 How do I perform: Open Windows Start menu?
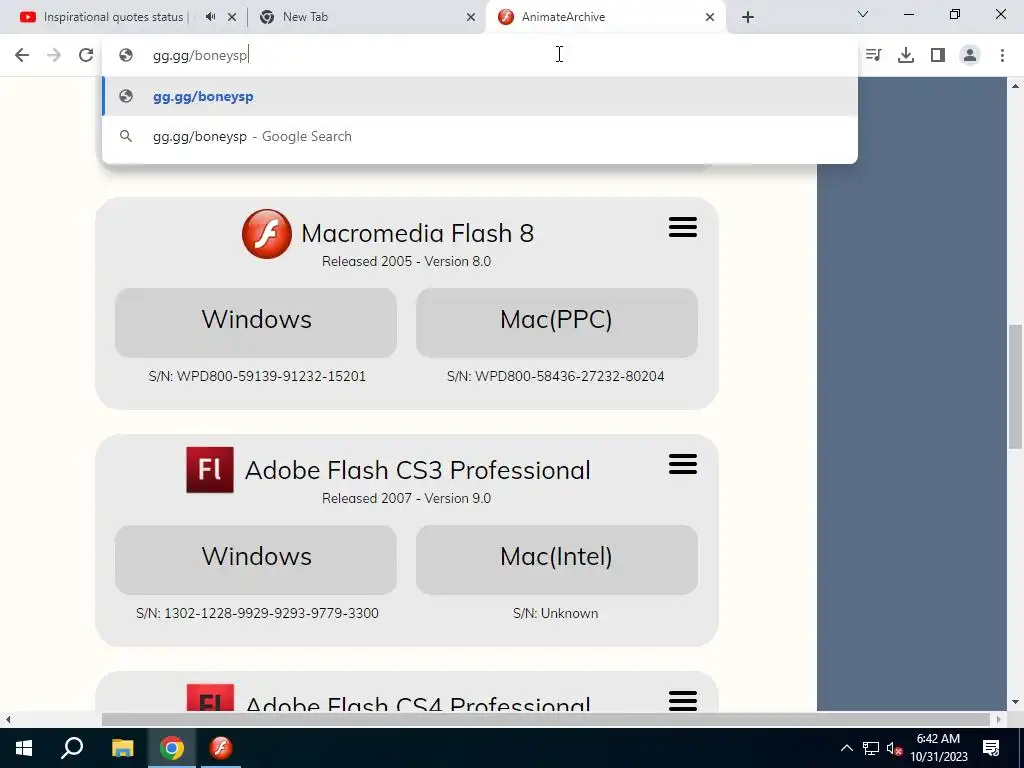tap(24, 748)
